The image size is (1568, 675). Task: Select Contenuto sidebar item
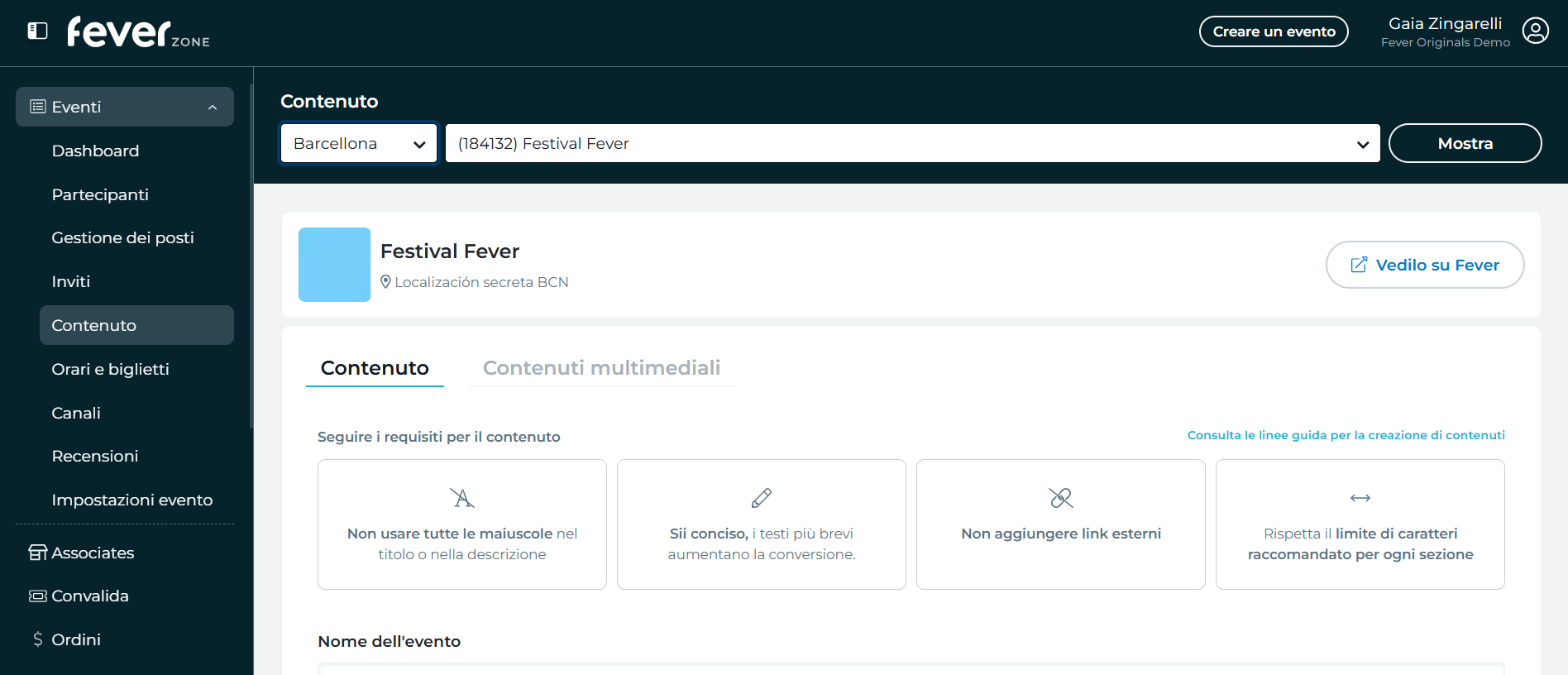tap(137, 325)
